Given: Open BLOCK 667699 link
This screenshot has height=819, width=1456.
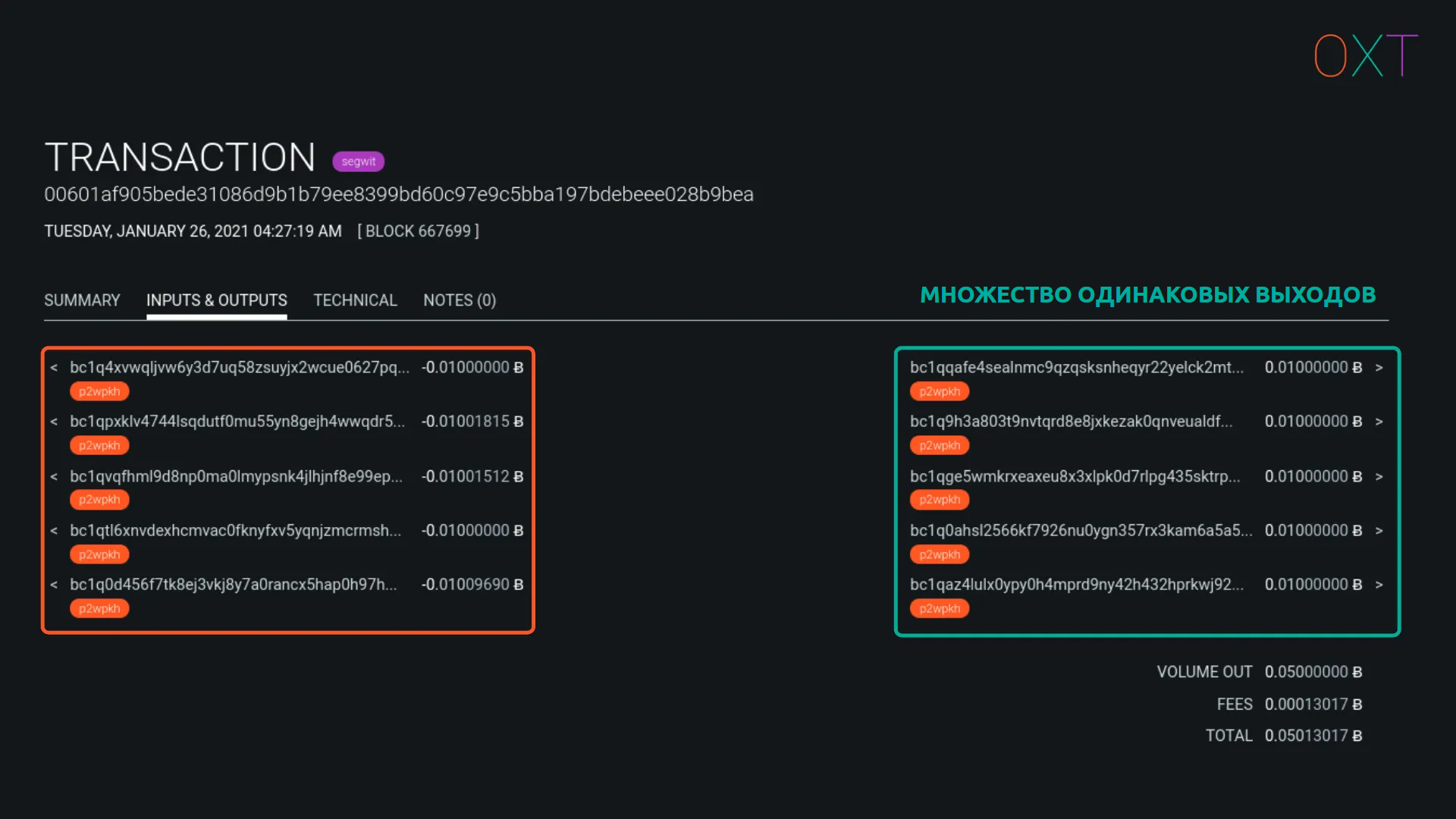Looking at the screenshot, I should coord(418,231).
